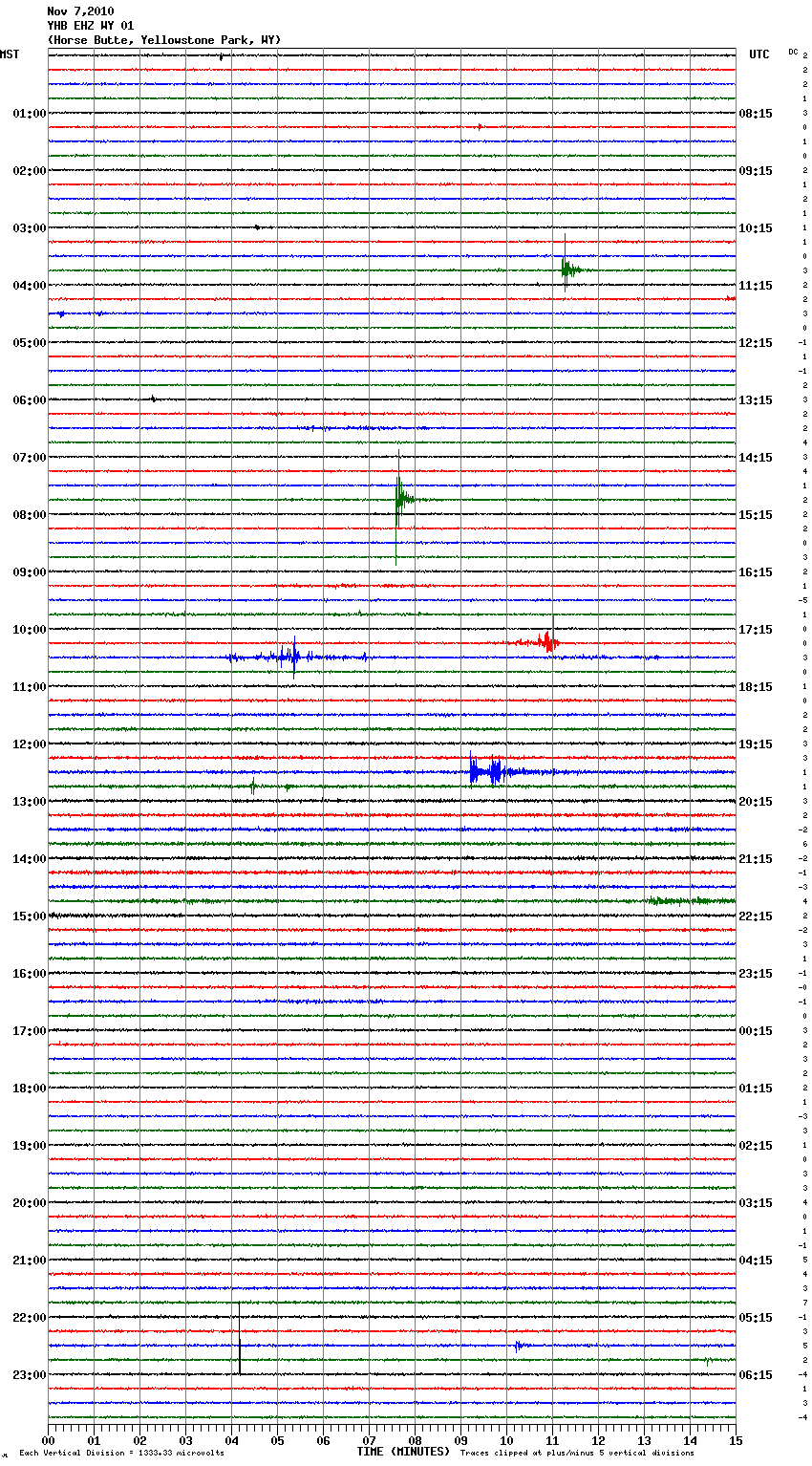This screenshot has width=812, height=1466.
Task: Click the 'MST' time zone label
Action: click(10, 54)
